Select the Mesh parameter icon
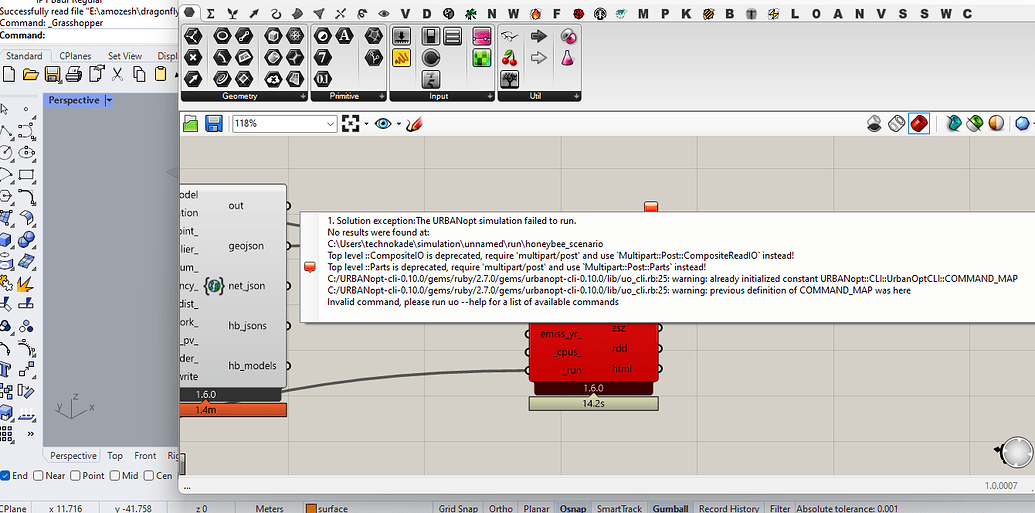This screenshot has width=1035, height=513. [x=294, y=36]
